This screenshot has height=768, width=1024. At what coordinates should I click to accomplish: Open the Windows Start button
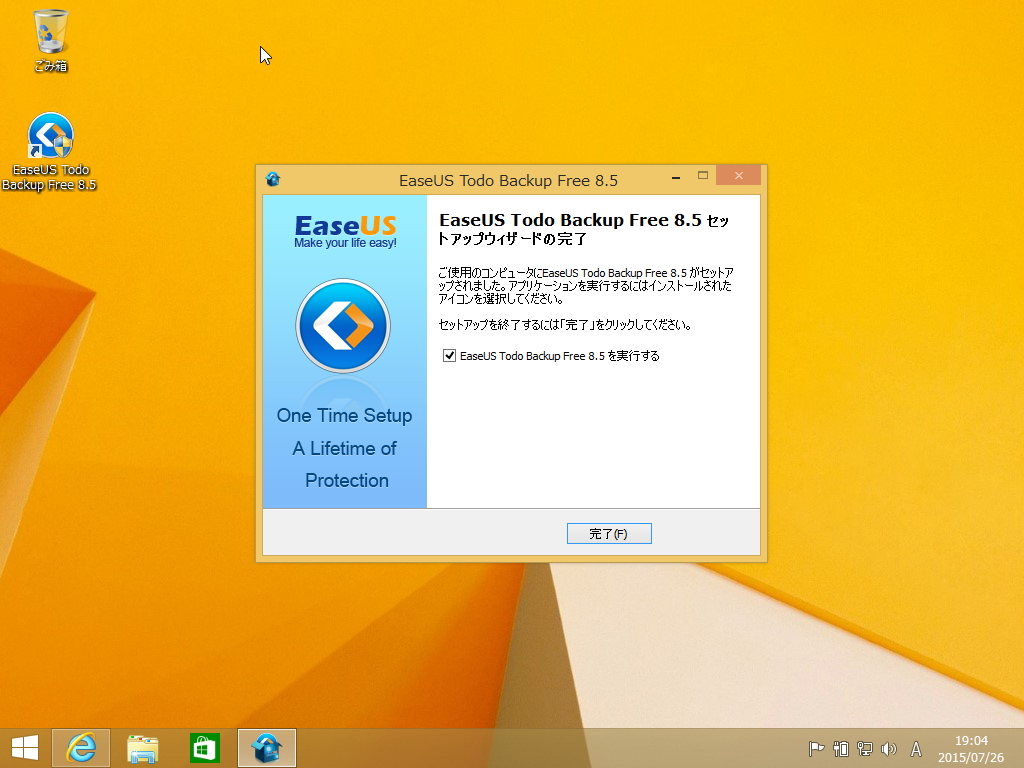25,748
